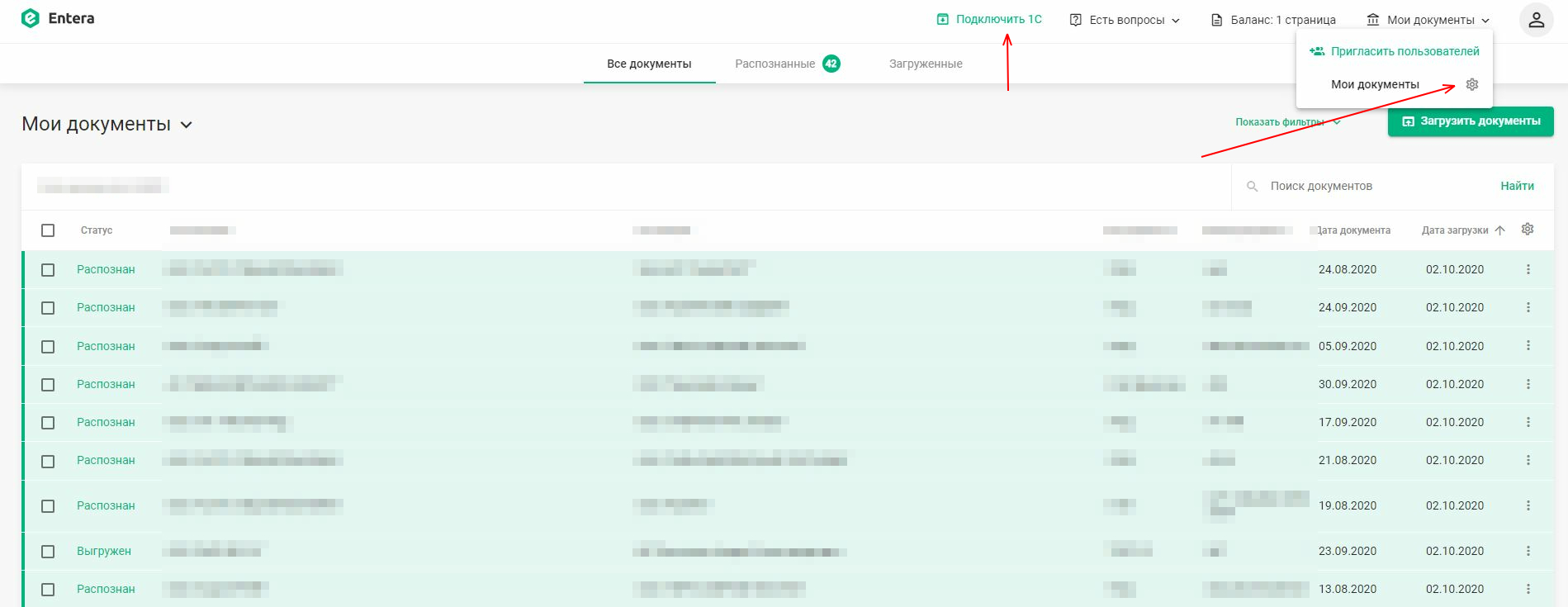Click the Найти search button
The height and width of the screenshot is (607, 1568).
pos(1517,186)
